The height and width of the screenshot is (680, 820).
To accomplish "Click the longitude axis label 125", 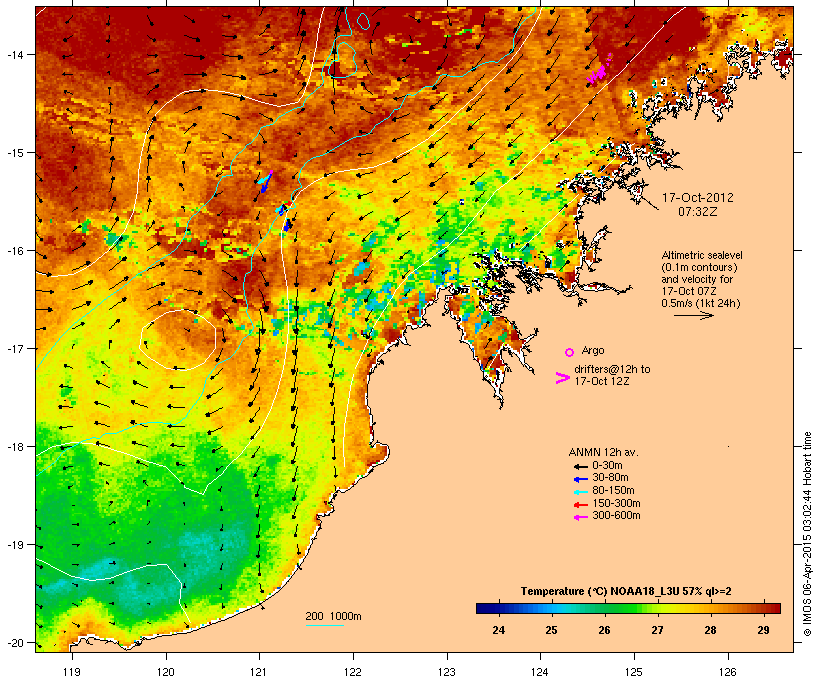I will coord(634,672).
